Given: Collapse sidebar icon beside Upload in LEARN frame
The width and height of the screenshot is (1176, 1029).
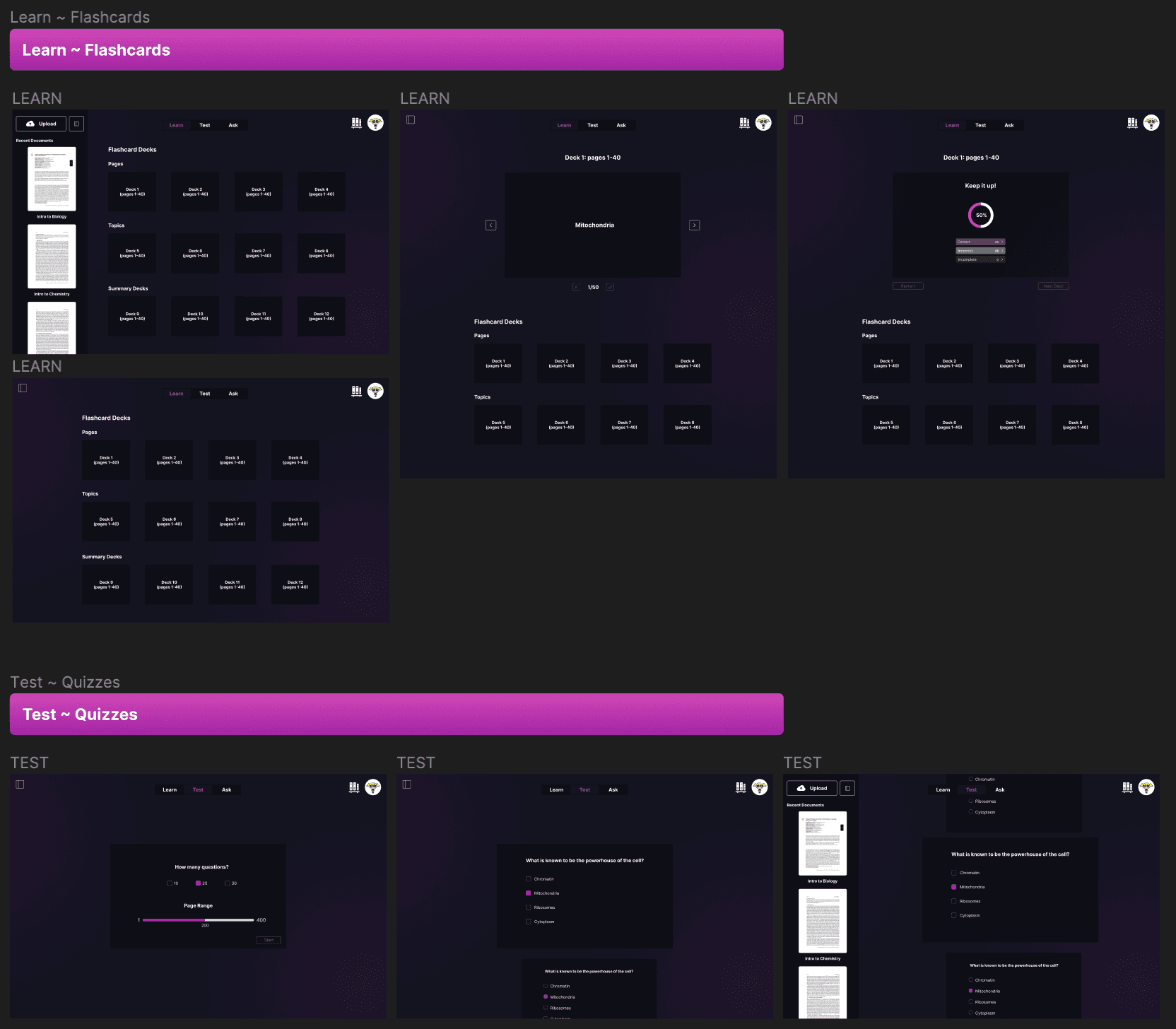Looking at the screenshot, I should (x=76, y=124).
